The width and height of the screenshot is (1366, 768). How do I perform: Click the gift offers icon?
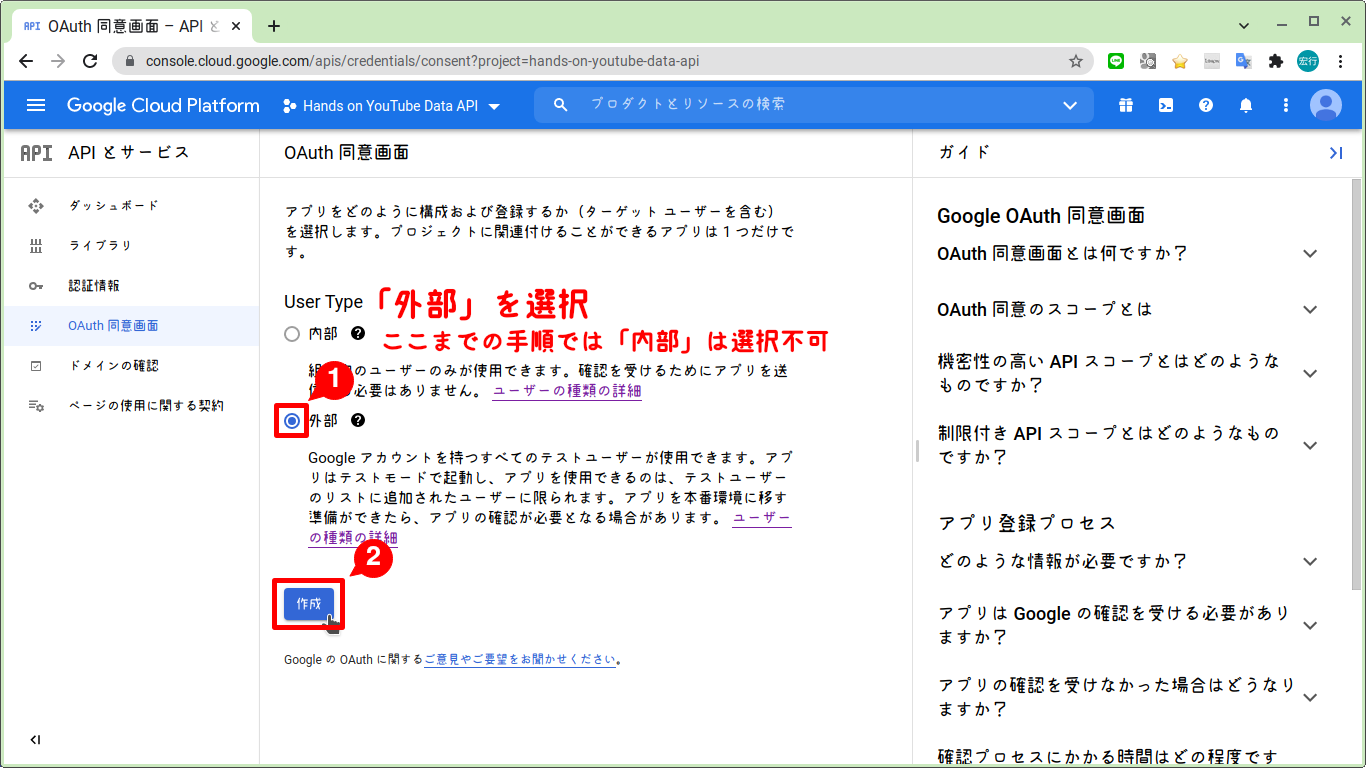[1126, 104]
